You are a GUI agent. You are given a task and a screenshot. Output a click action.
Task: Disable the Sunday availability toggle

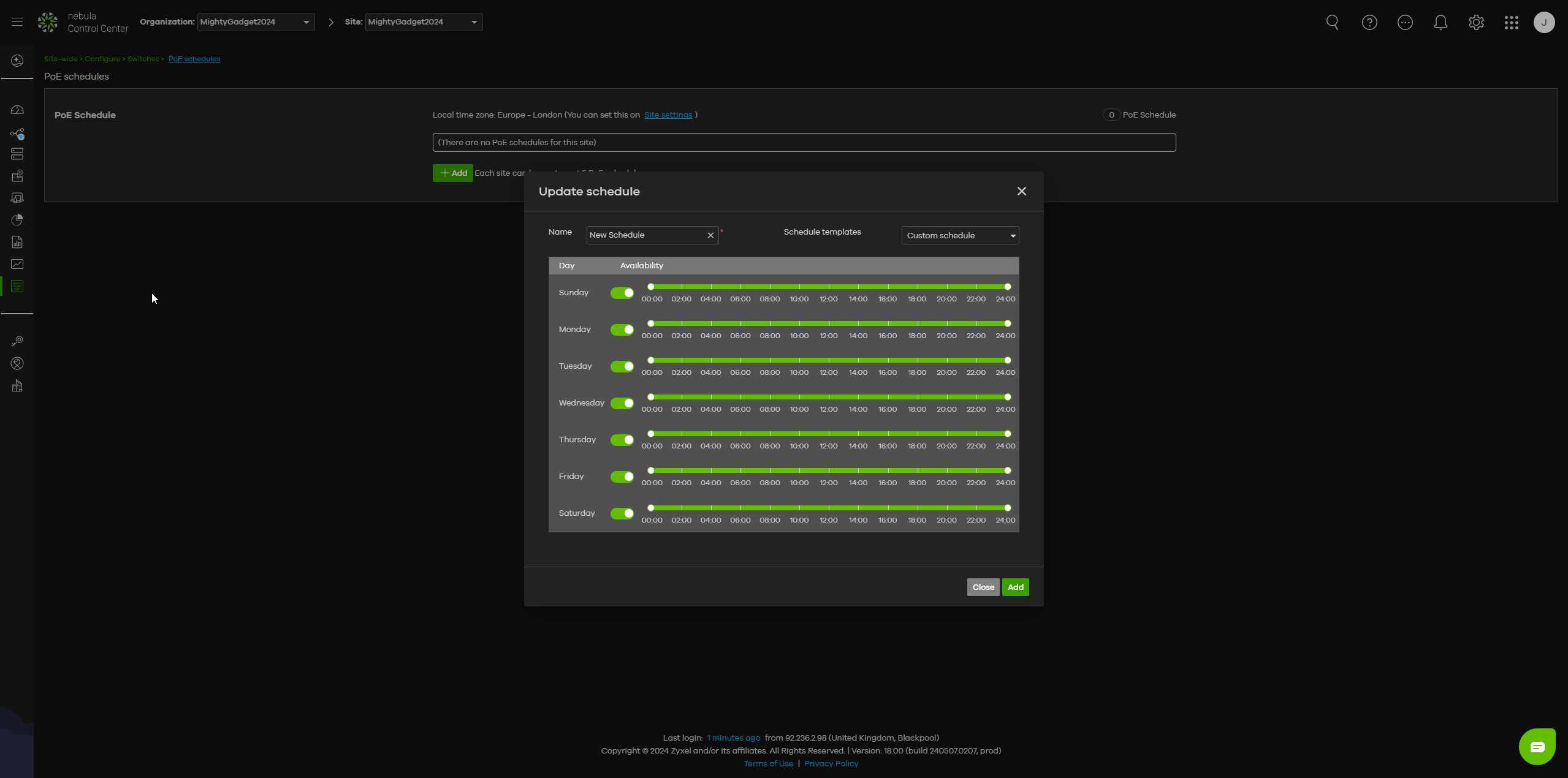coord(622,293)
